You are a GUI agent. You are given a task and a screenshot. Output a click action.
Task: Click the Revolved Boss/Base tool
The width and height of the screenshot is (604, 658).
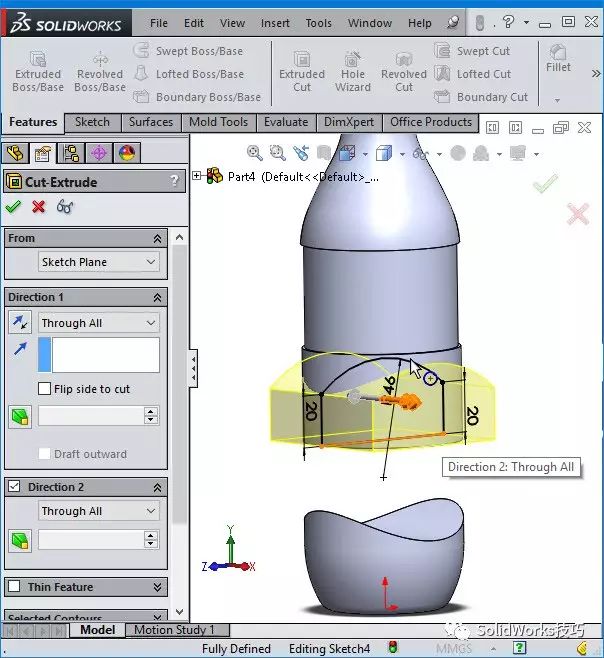(x=100, y=71)
